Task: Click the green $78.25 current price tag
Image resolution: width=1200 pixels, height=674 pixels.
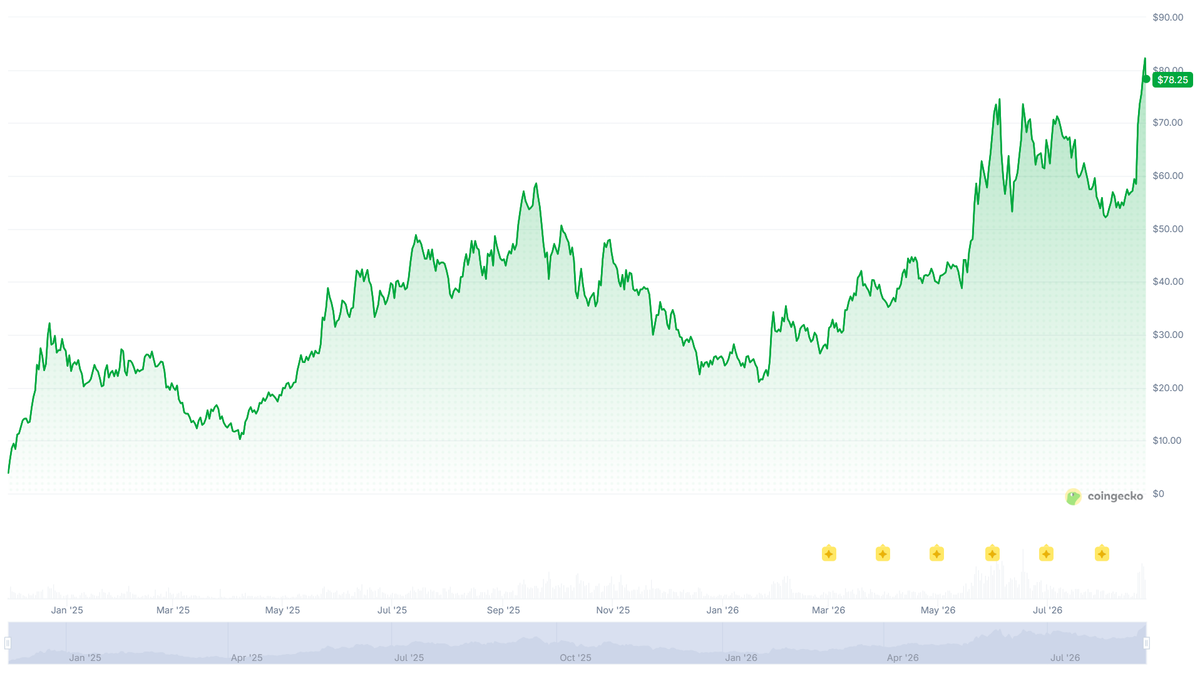Action: [1172, 79]
